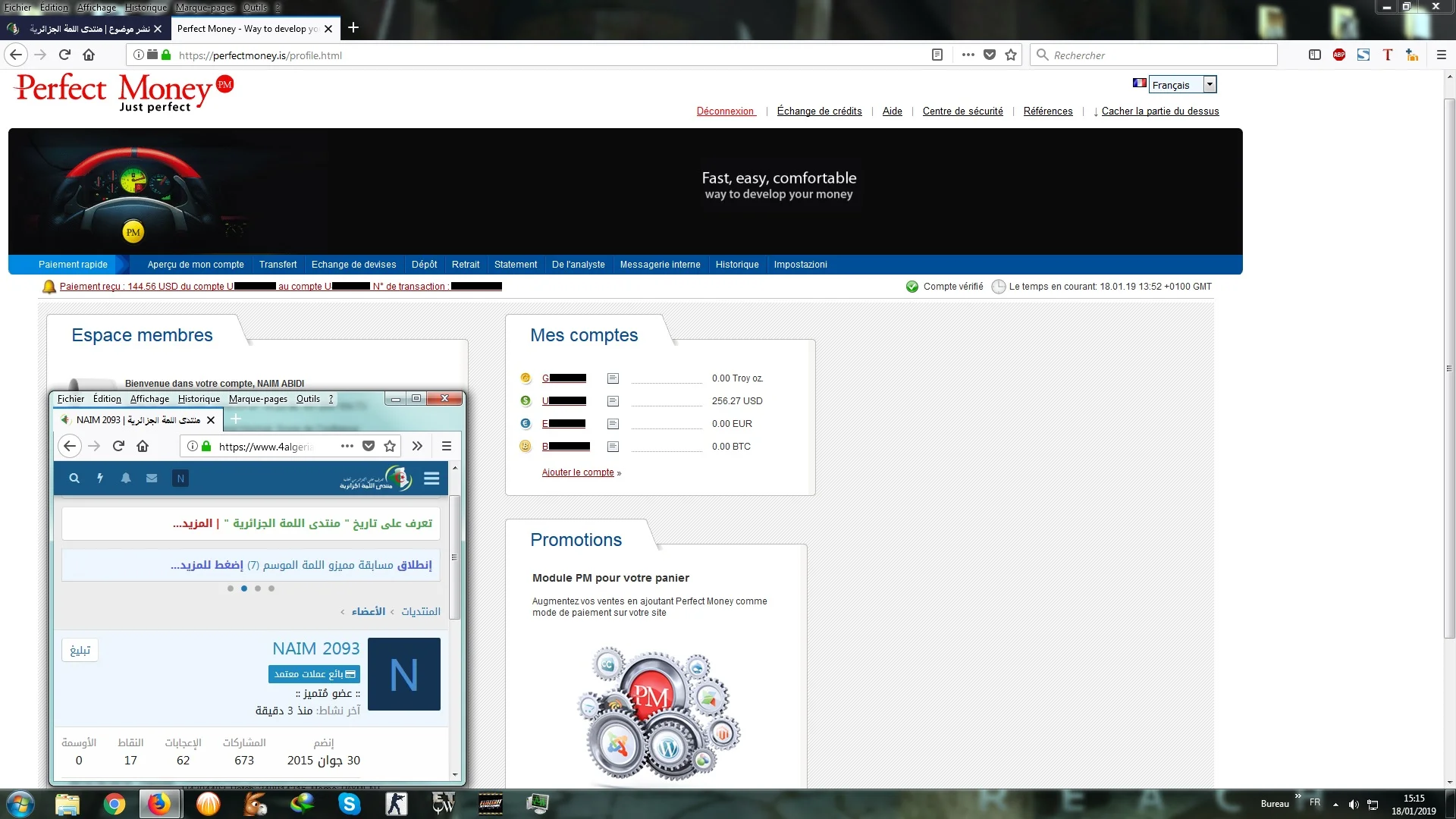Open the Transfert menu item
This screenshot has height=819, width=1456.
click(278, 265)
